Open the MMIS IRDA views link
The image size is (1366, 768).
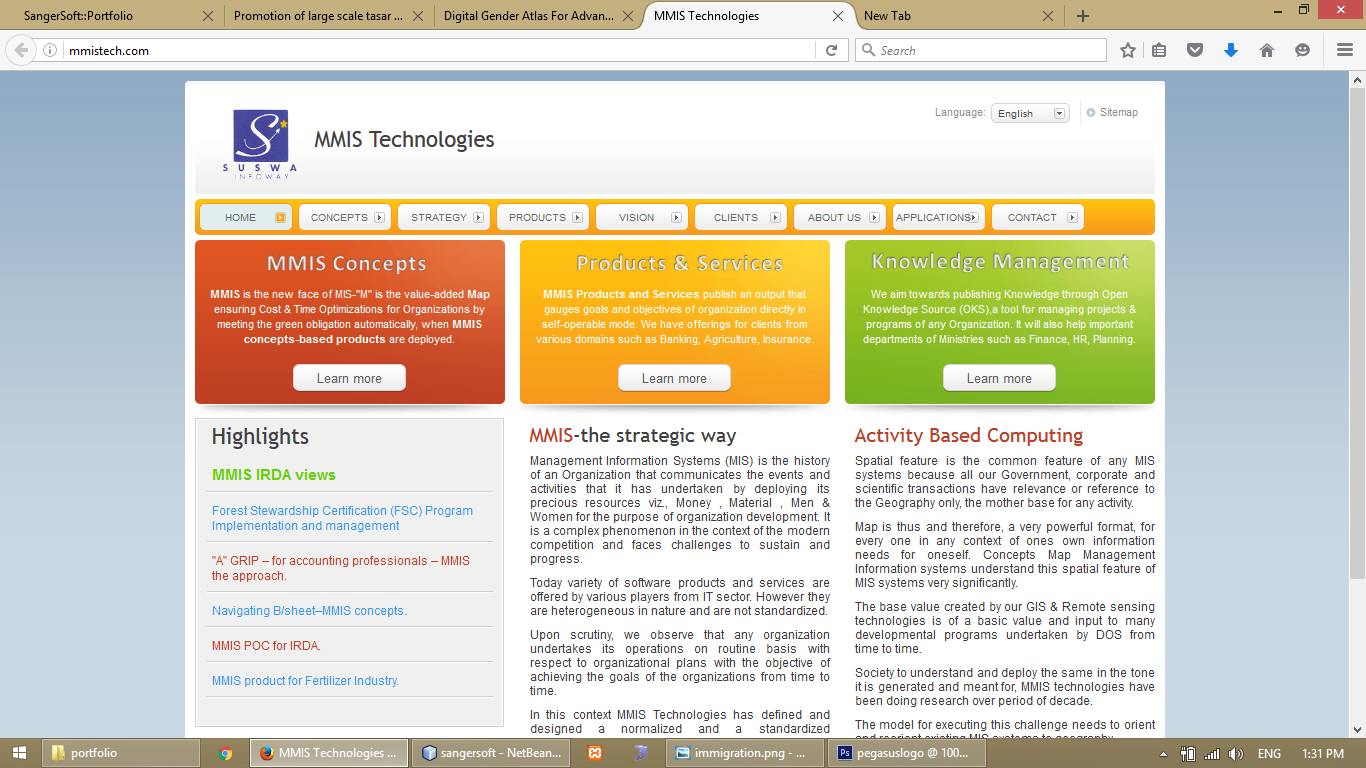[x=274, y=475]
